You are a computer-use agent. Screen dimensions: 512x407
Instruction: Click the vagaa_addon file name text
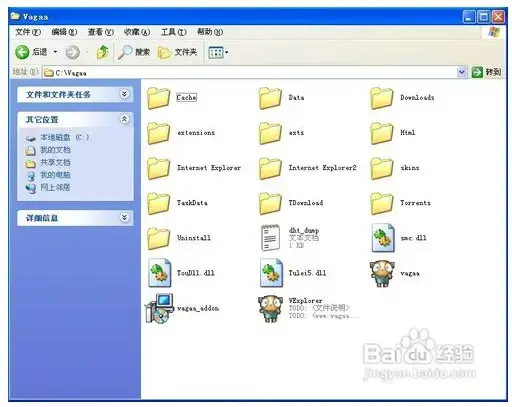coord(198,308)
